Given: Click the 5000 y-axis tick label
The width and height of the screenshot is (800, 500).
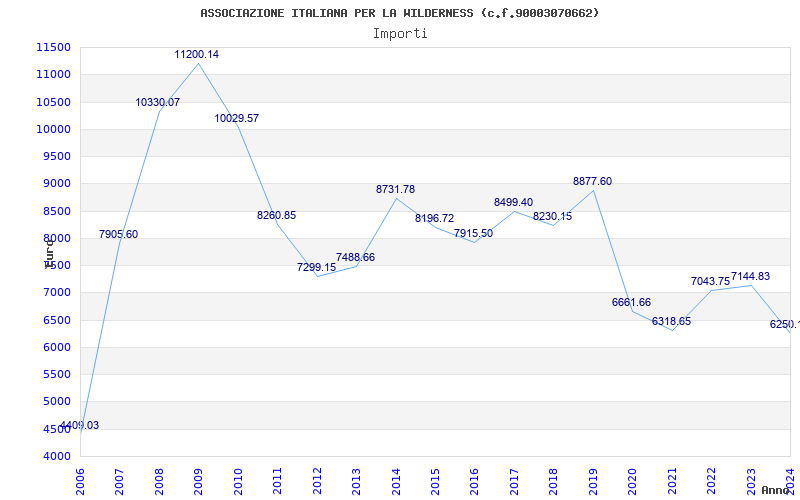Looking at the screenshot, I should click(x=56, y=402).
